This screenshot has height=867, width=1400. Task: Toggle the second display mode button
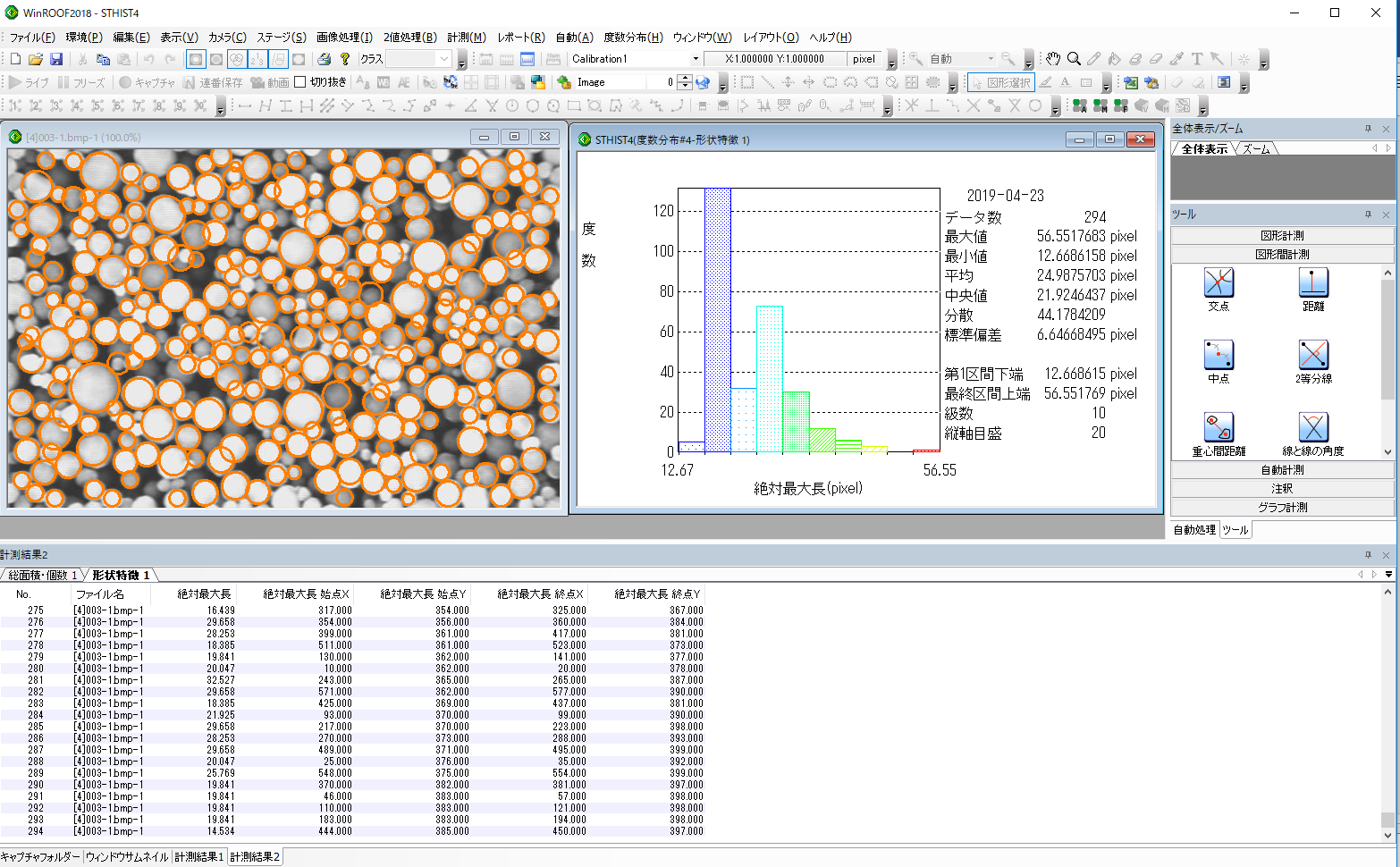(x=216, y=59)
